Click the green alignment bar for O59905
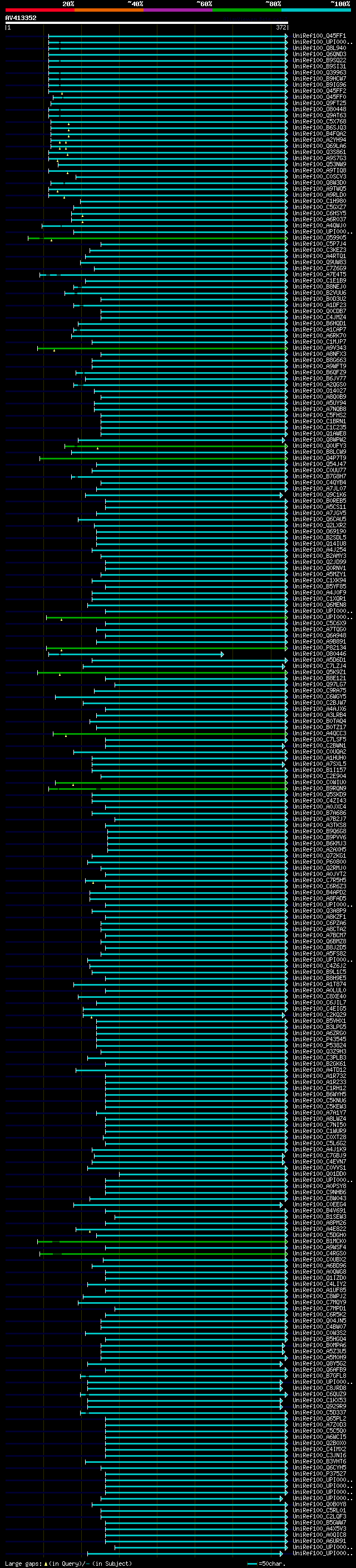Image resolution: width=356 pixels, height=1568 pixels. [157, 238]
